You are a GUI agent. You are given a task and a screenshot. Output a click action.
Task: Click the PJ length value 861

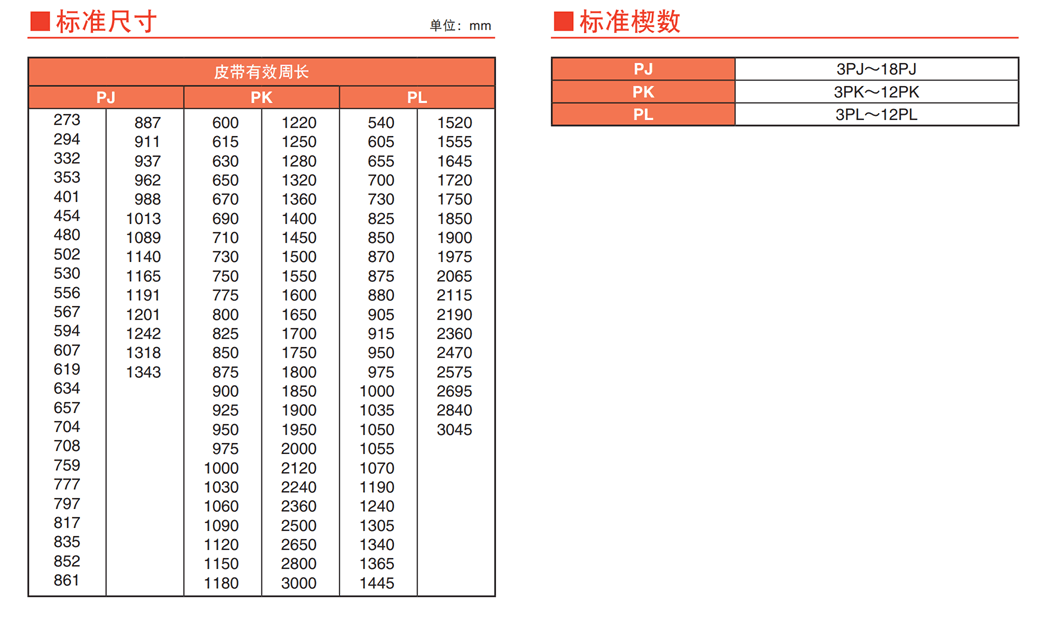[x=67, y=580]
